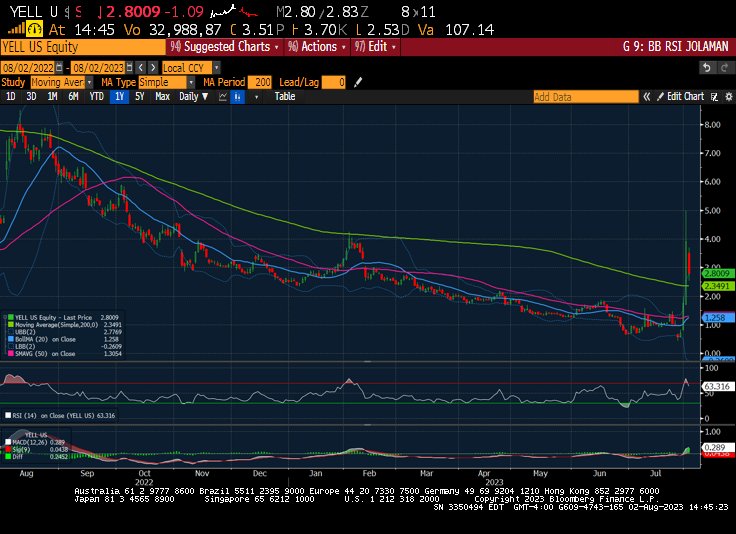This screenshot has height=534, width=736.
Task: Click the green last price label 2.8009
Action: coord(718,273)
